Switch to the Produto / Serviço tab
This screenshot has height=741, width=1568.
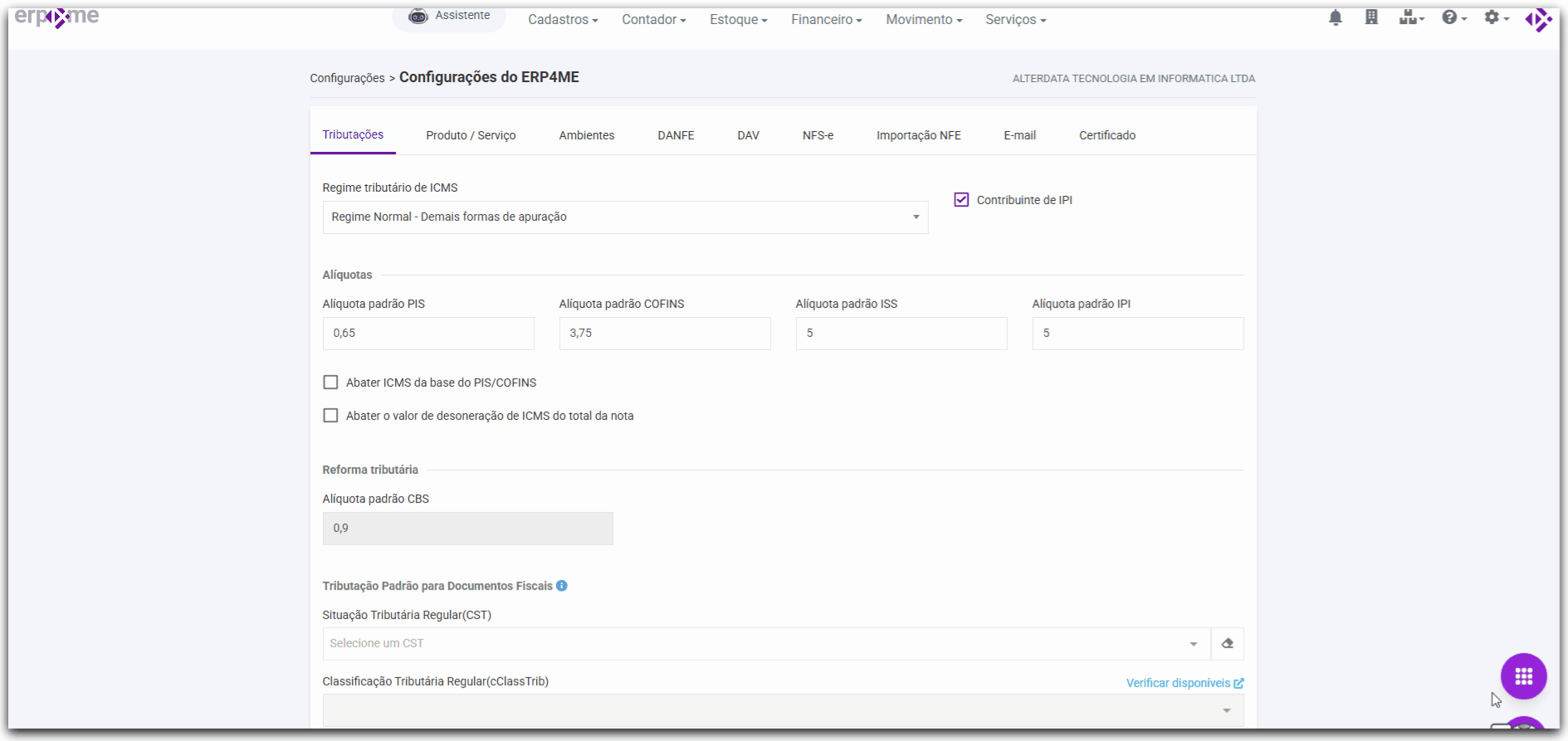tap(471, 135)
